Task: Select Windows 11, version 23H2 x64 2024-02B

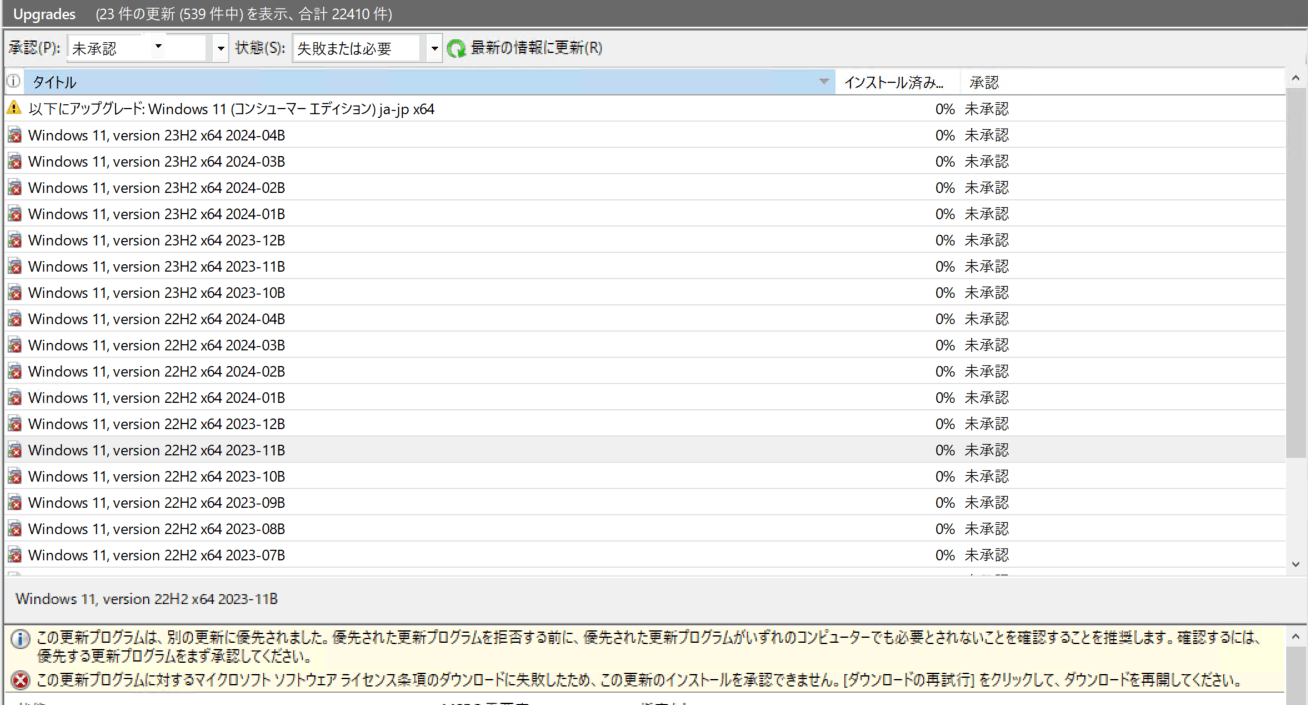Action: [x=645, y=187]
